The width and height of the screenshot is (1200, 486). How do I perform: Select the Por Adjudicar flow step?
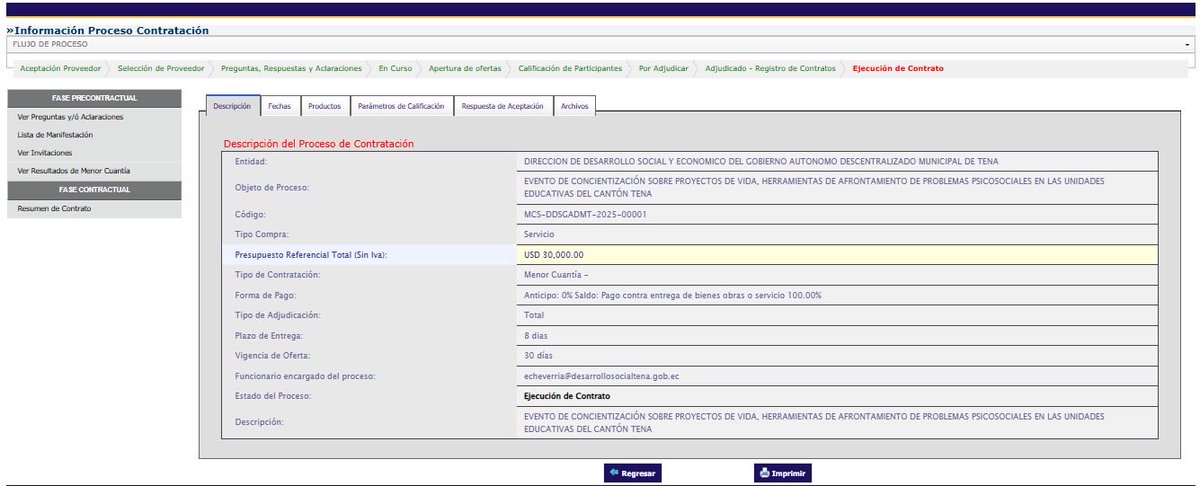[x=664, y=68]
